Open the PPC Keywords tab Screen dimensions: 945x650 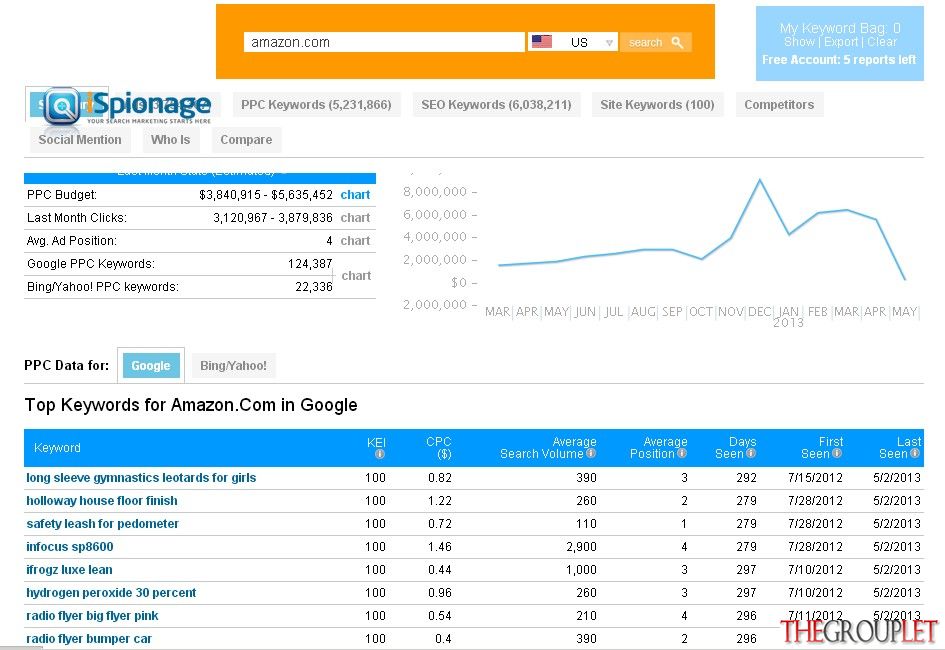point(316,105)
